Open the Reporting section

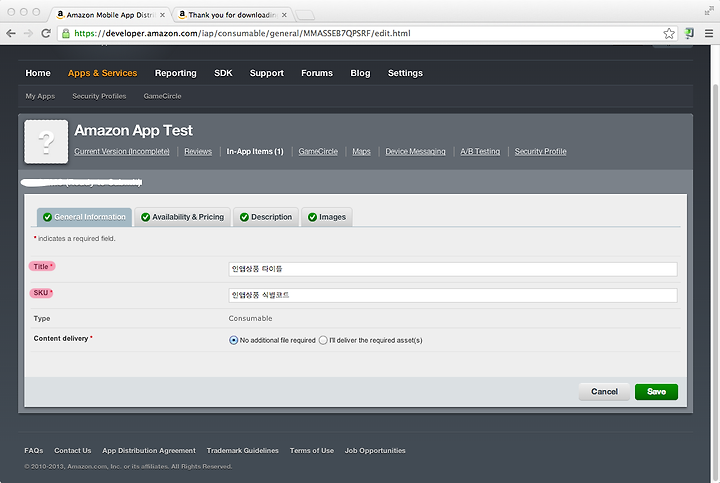click(x=175, y=73)
